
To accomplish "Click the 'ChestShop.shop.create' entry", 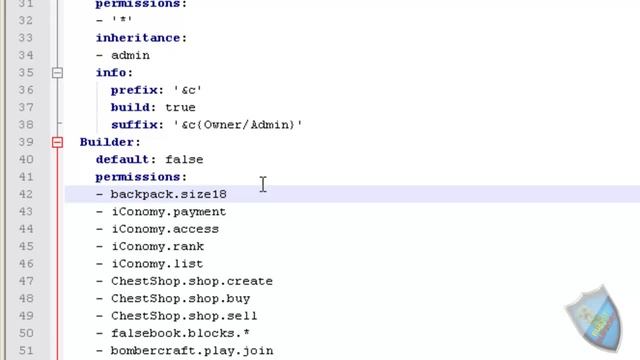I will (x=192, y=281).
